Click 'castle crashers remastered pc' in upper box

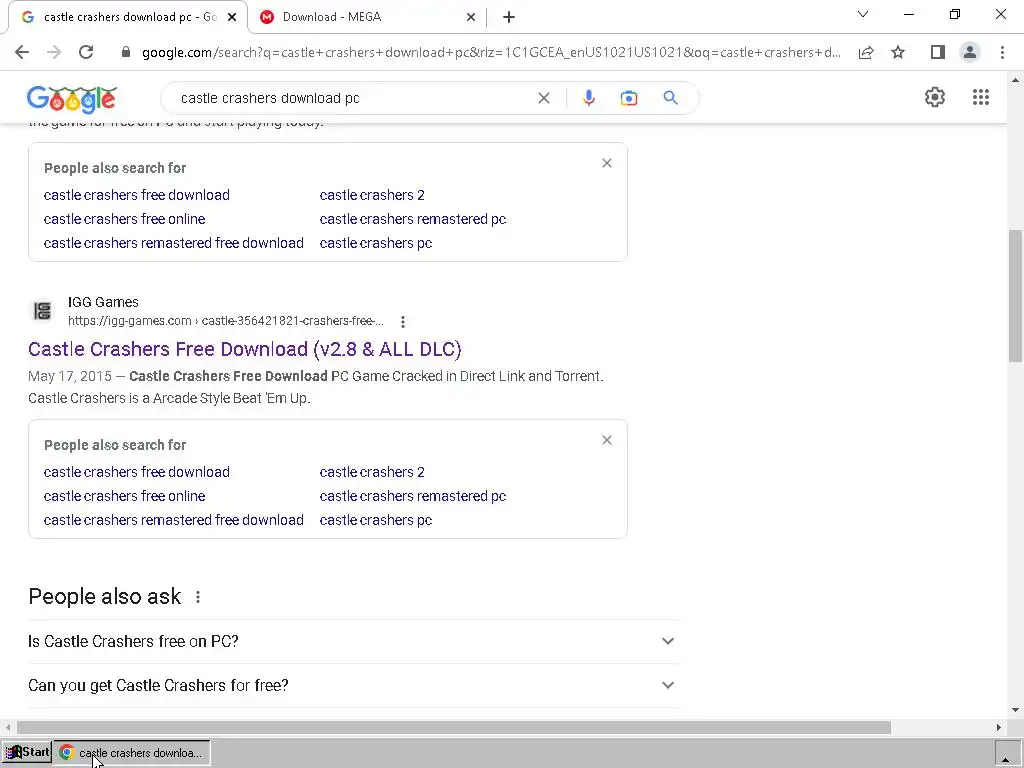point(413,219)
